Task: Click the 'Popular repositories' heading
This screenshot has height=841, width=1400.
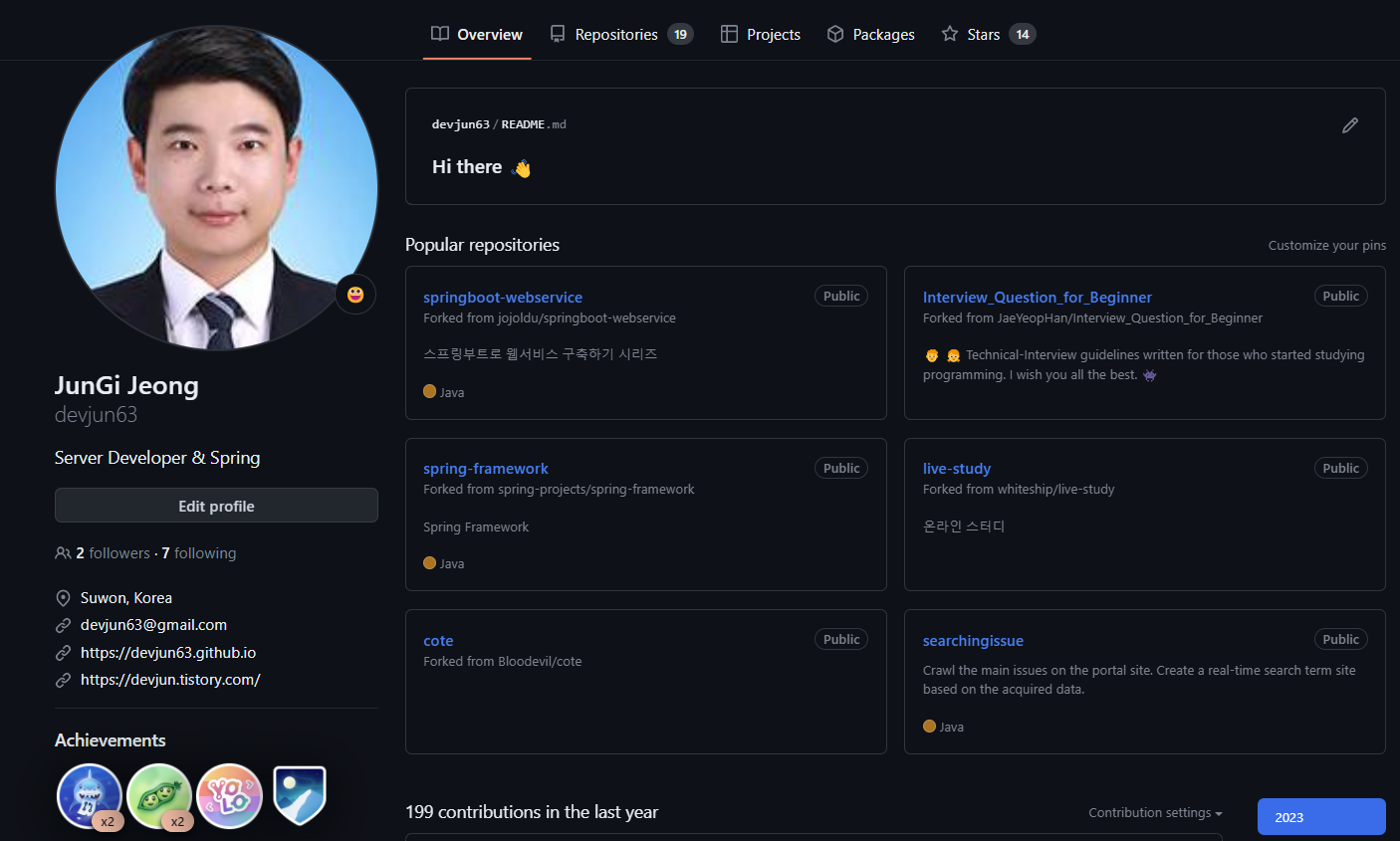Action: (482, 245)
